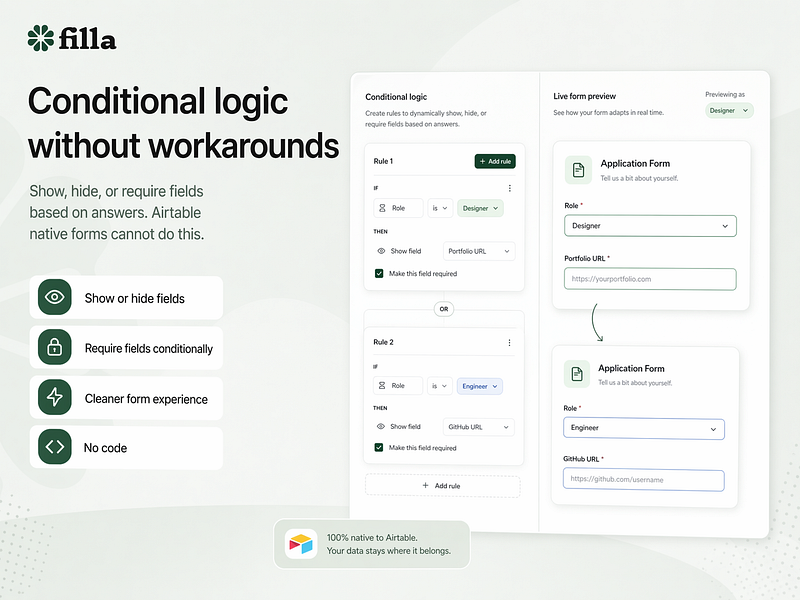
Task: Open the Role dropdown showing Engineer in preview
Action: pos(643,428)
